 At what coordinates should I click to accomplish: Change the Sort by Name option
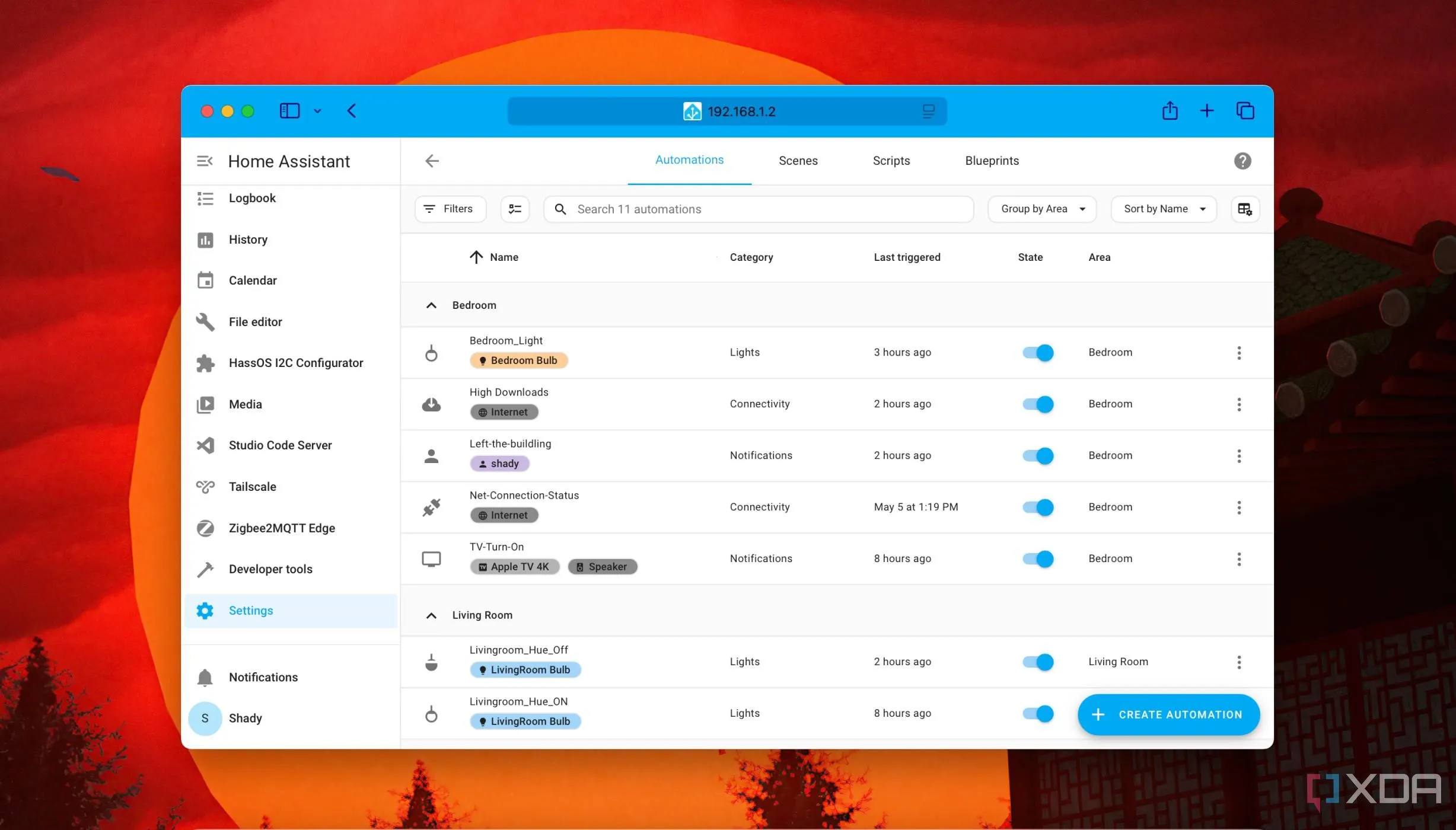tap(1162, 209)
